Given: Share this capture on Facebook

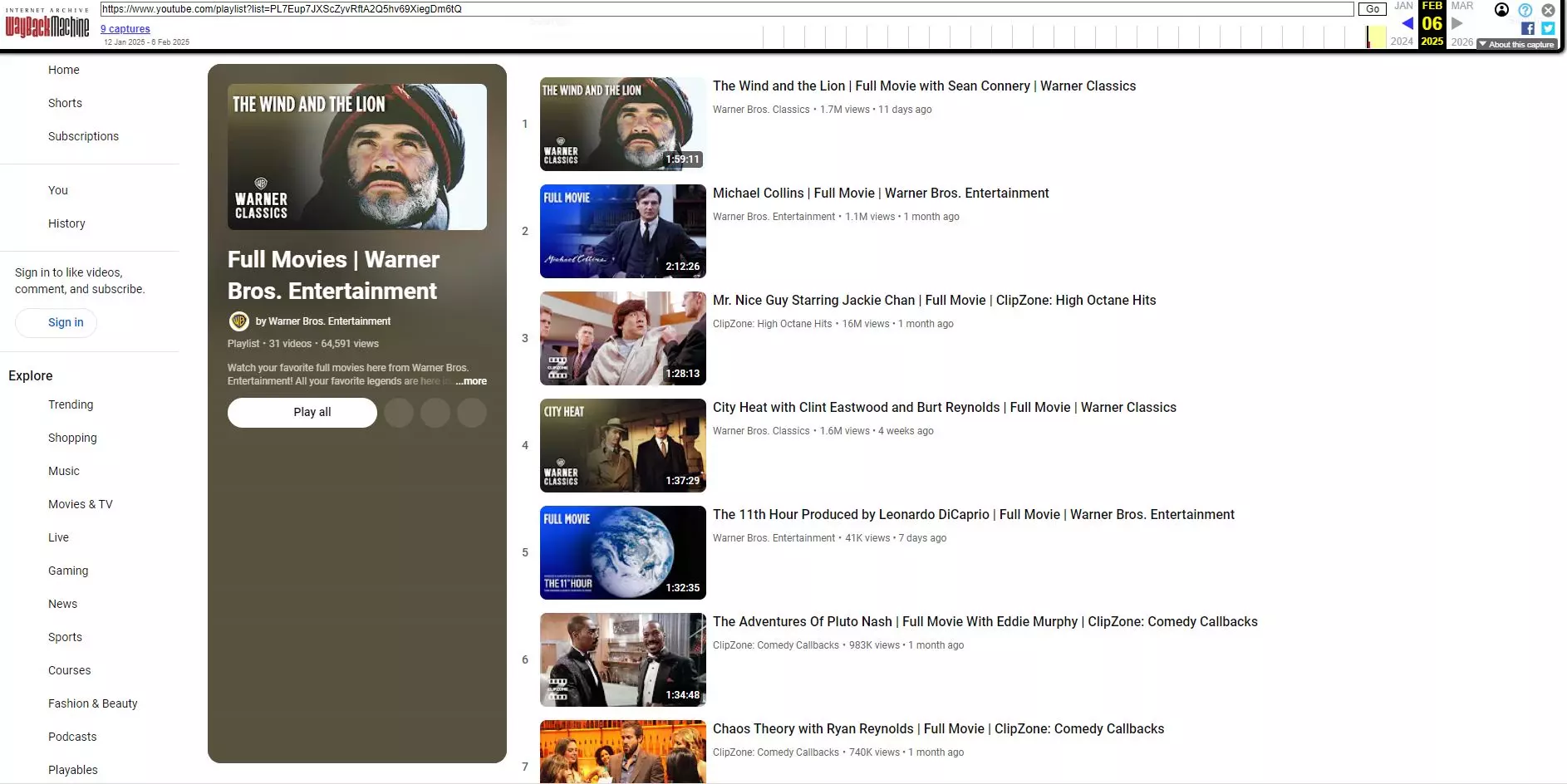Looking at the screenshot, I should point(1527,28).
